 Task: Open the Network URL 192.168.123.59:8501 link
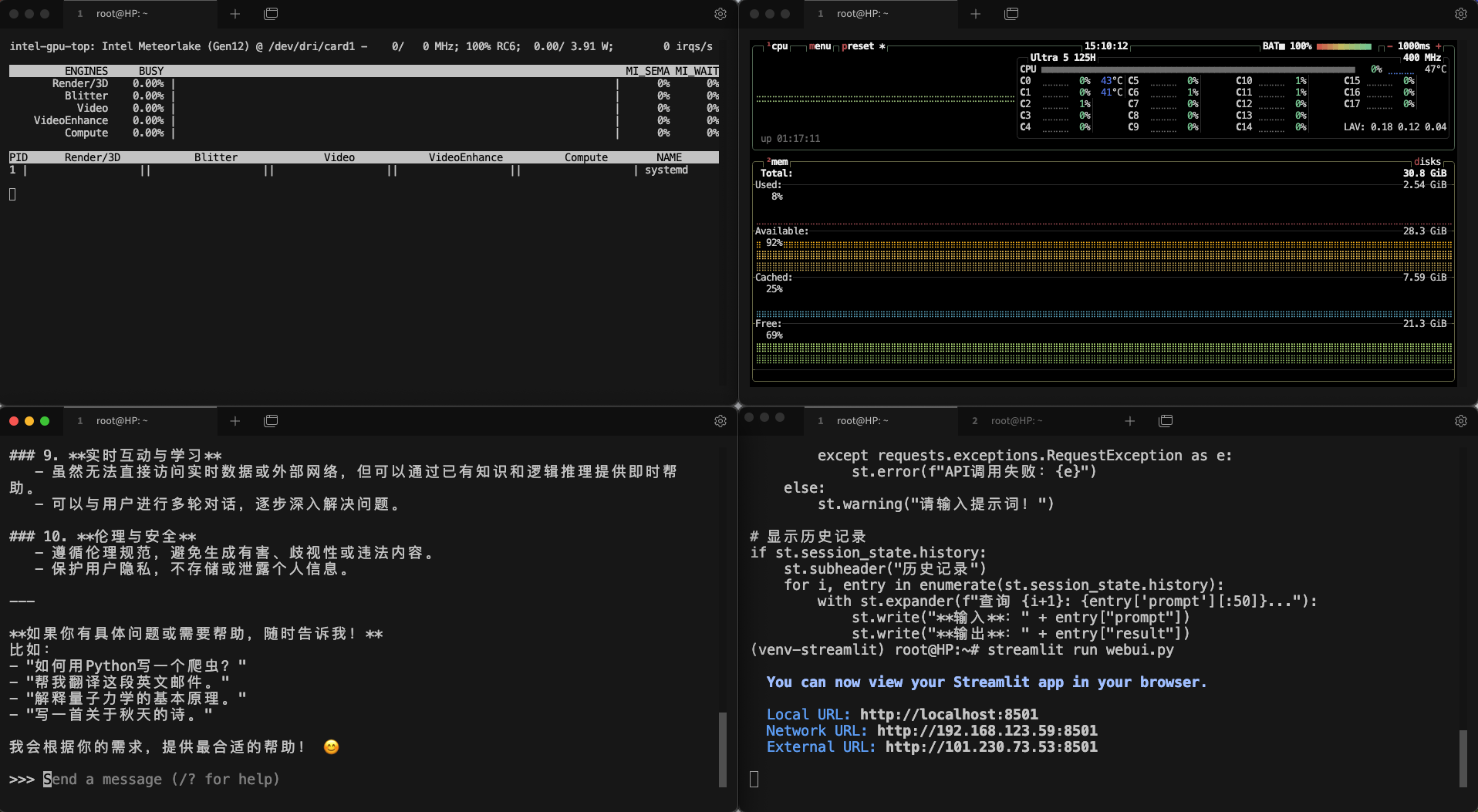pos(987,731)
